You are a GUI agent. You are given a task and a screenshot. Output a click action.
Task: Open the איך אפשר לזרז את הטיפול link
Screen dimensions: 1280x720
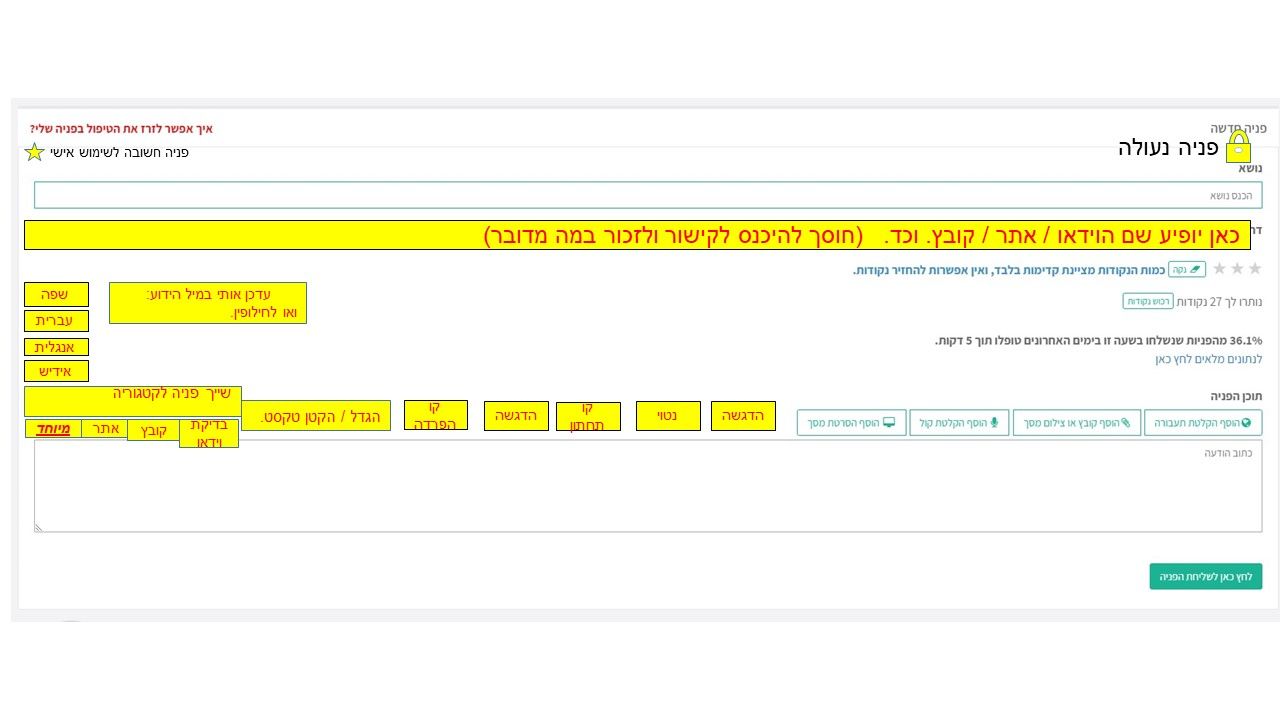(x=121, y=129)
